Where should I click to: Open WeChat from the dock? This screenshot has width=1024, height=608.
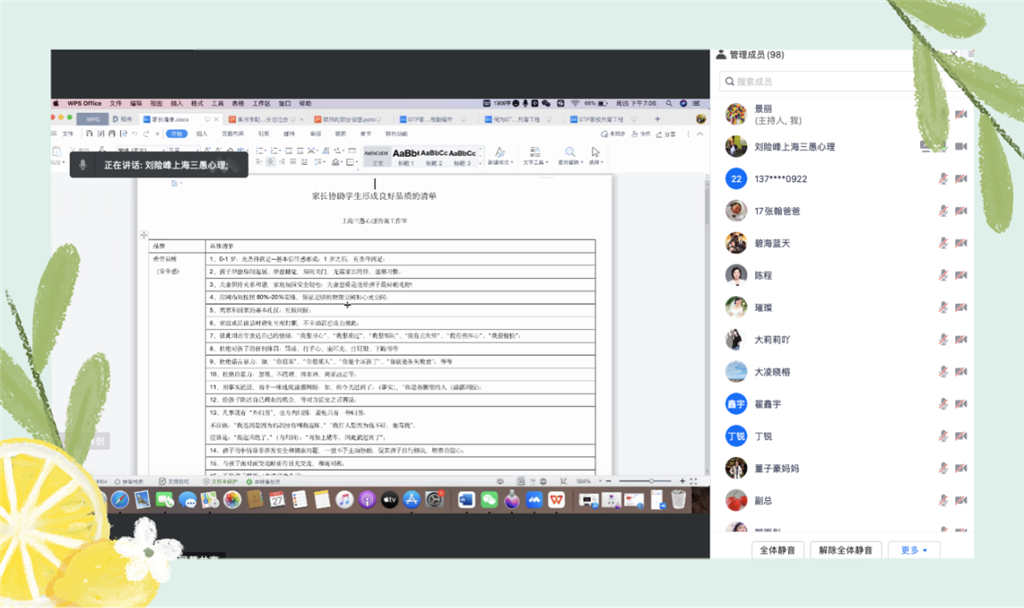coord(489,498)
